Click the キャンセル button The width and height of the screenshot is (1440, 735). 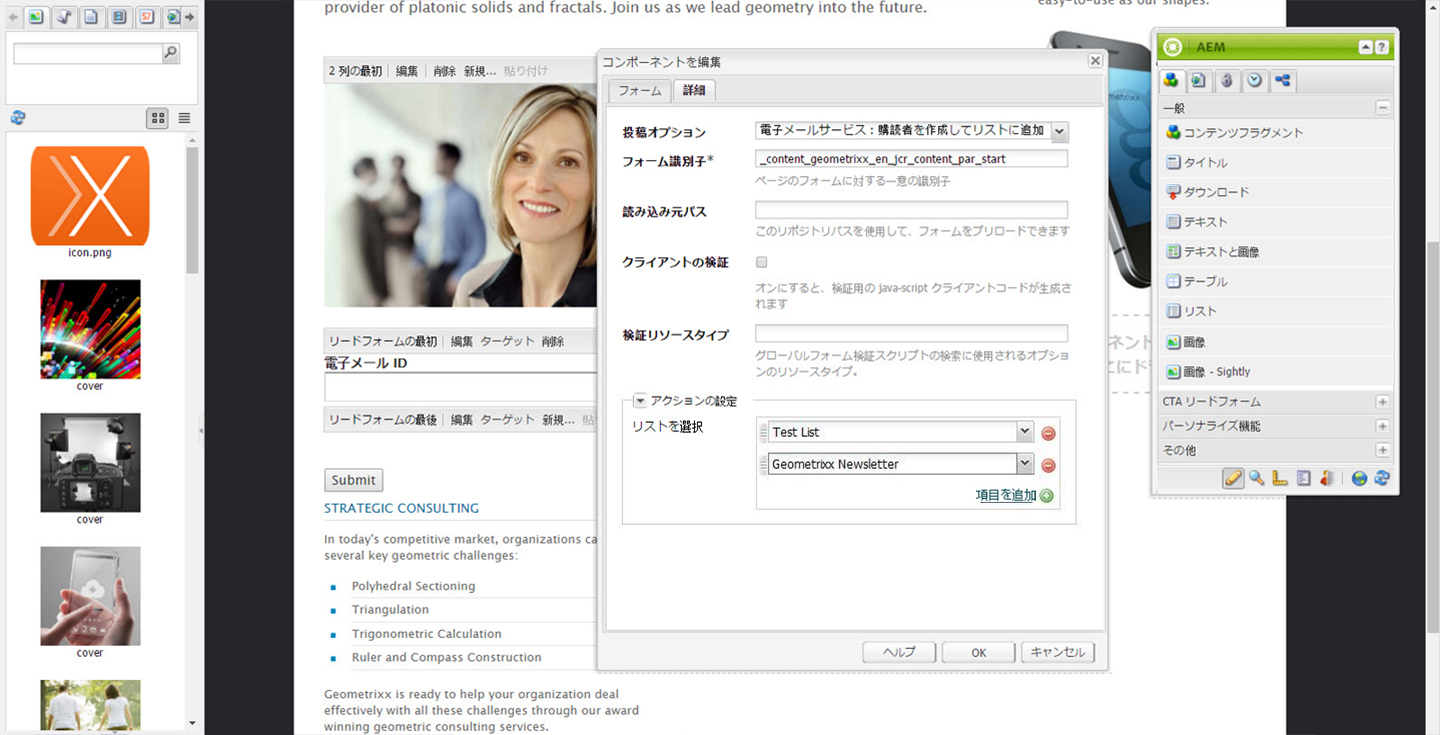[1058, 652]
